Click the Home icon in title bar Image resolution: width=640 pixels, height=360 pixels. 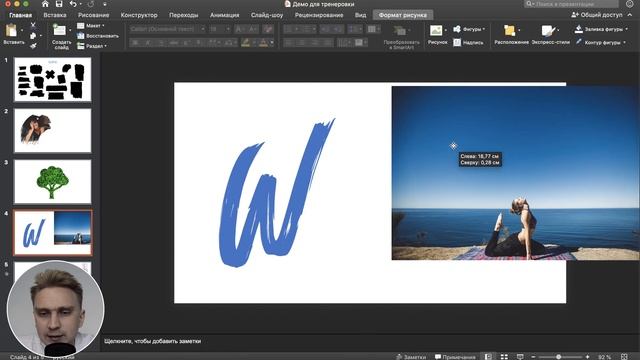45,4
